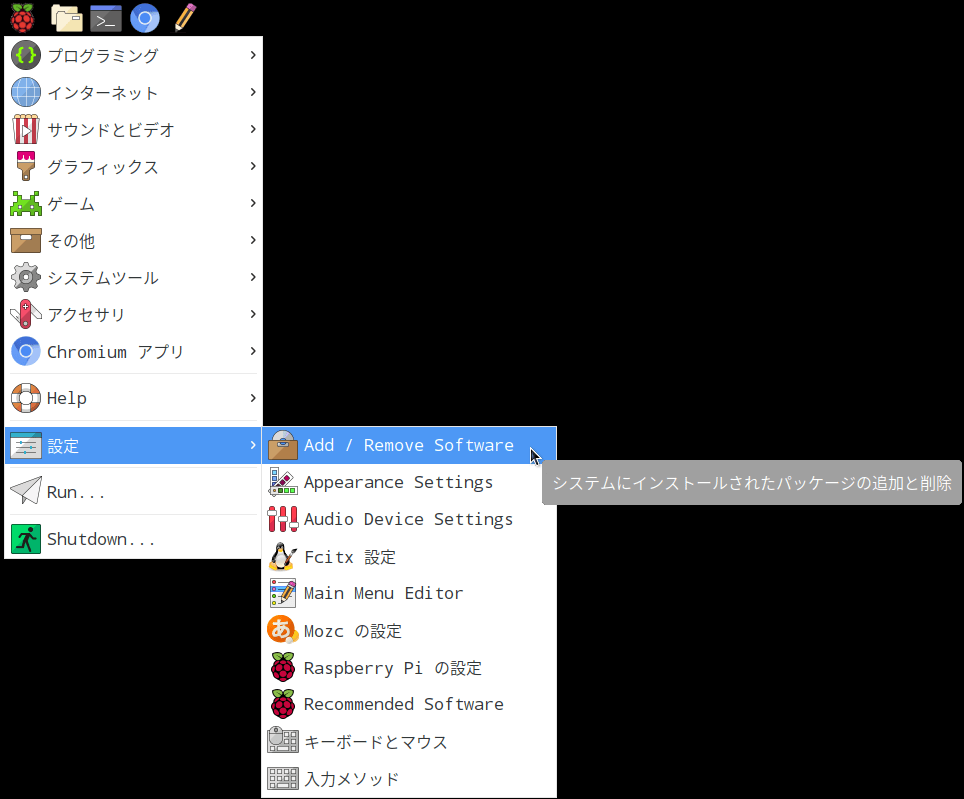Click the Recommended Software raspberry icon

coord(283,704)
